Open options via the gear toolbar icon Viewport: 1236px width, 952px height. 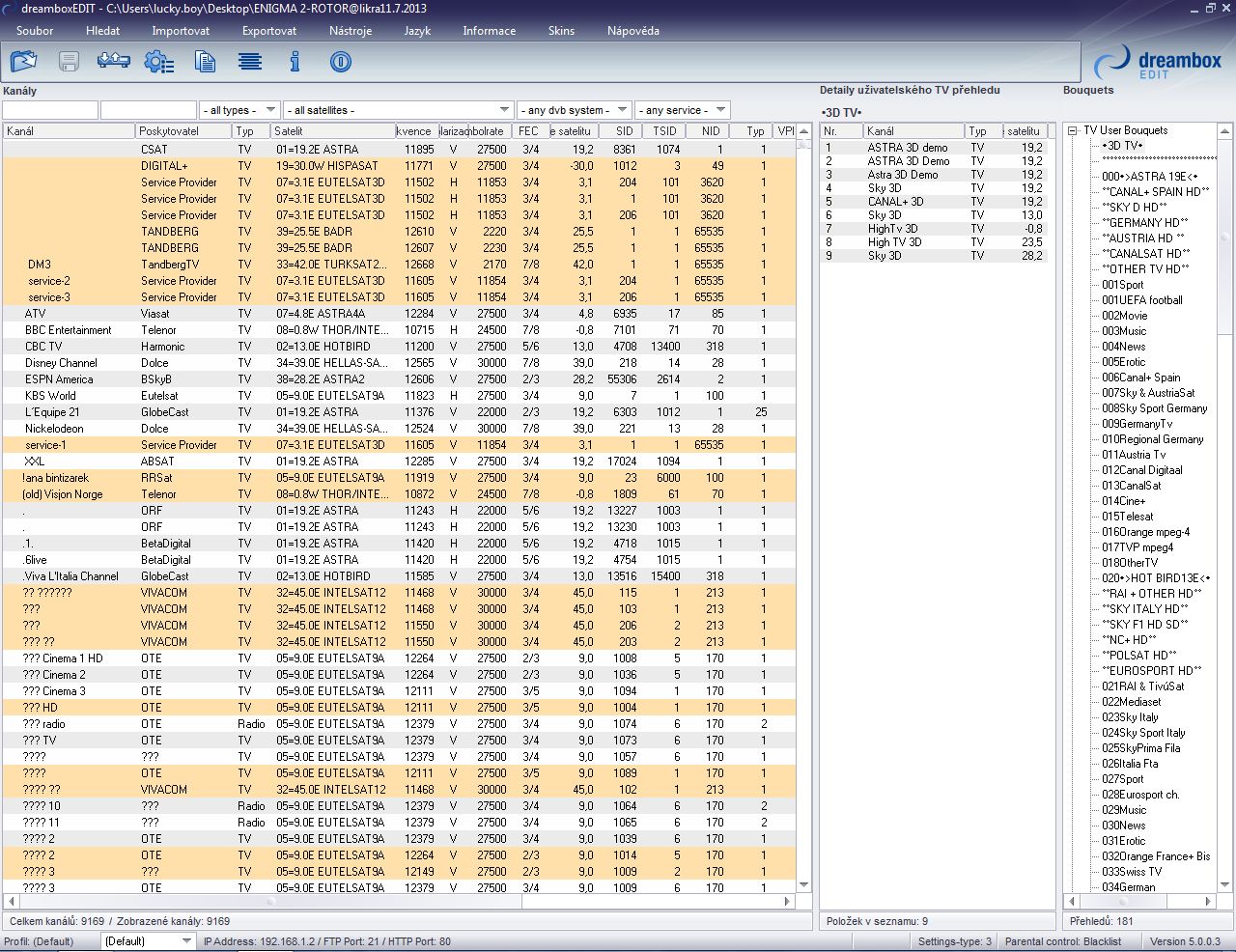pyautogui.click(x=159, y=62)
